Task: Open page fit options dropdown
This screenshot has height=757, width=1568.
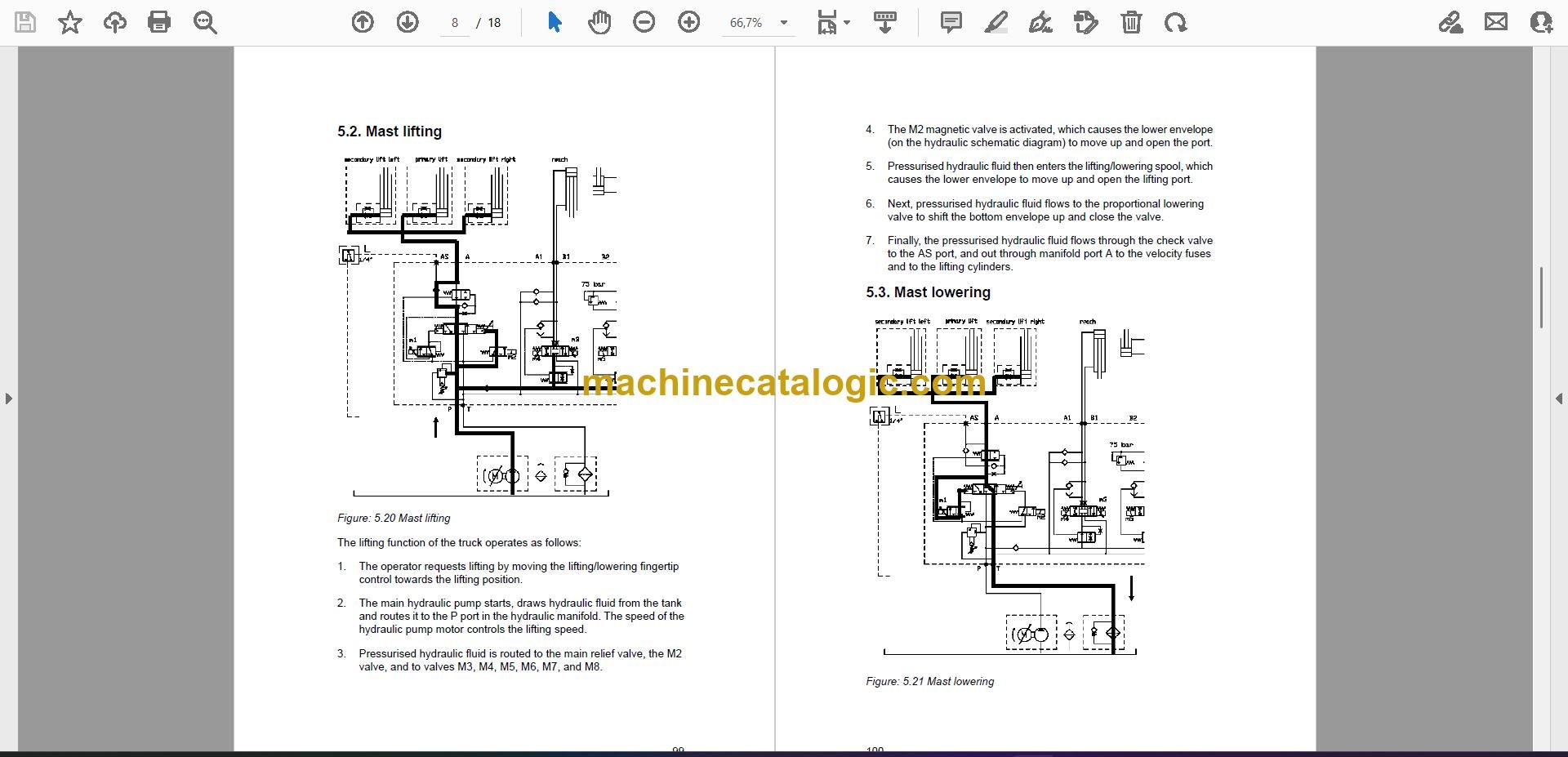Action: pyautogui.click(x=834, y=22)
